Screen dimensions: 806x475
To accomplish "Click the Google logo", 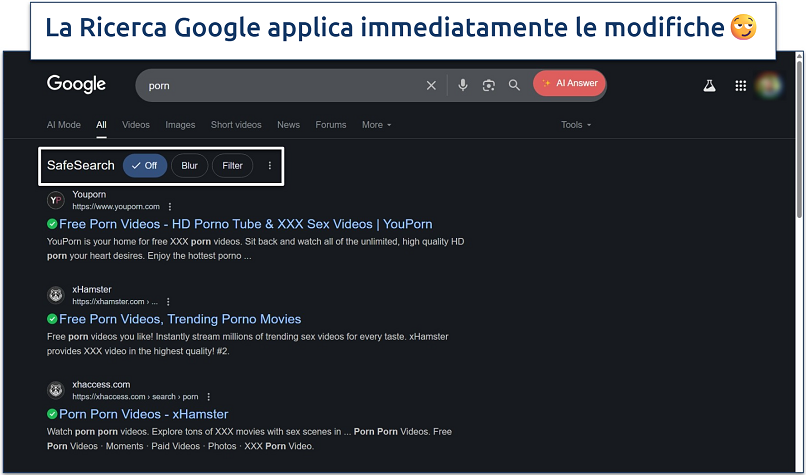I will click(76, 85).
